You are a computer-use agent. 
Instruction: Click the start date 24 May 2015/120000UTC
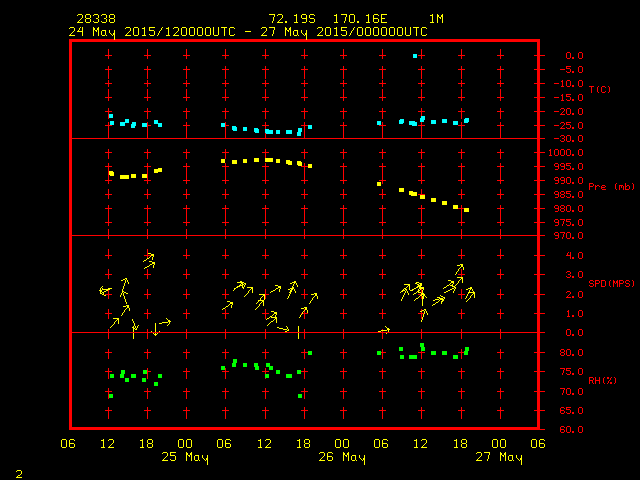click(x=151, y=31)
